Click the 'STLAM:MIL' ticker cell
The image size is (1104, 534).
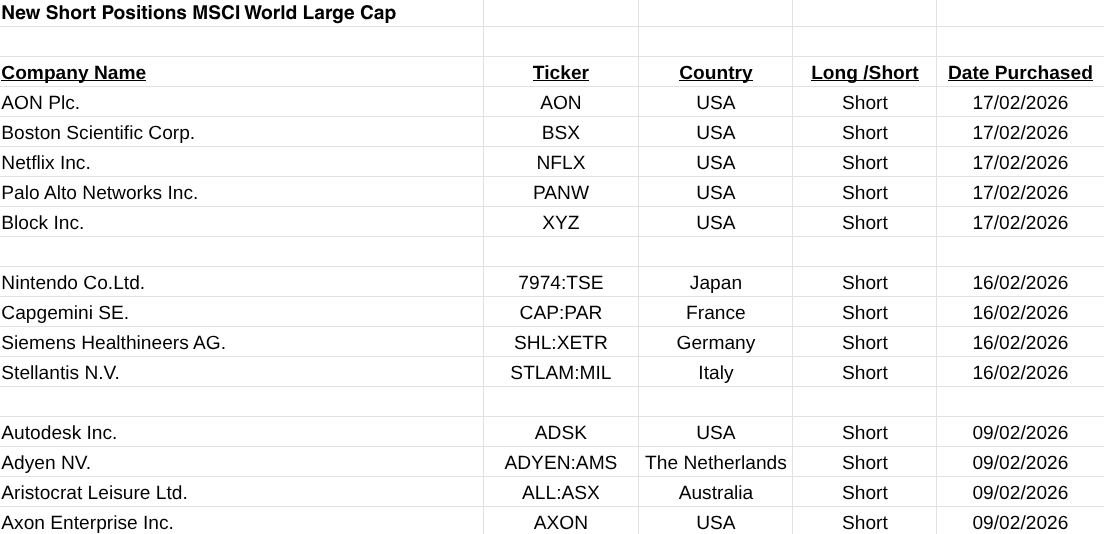(x=560, y=373)
